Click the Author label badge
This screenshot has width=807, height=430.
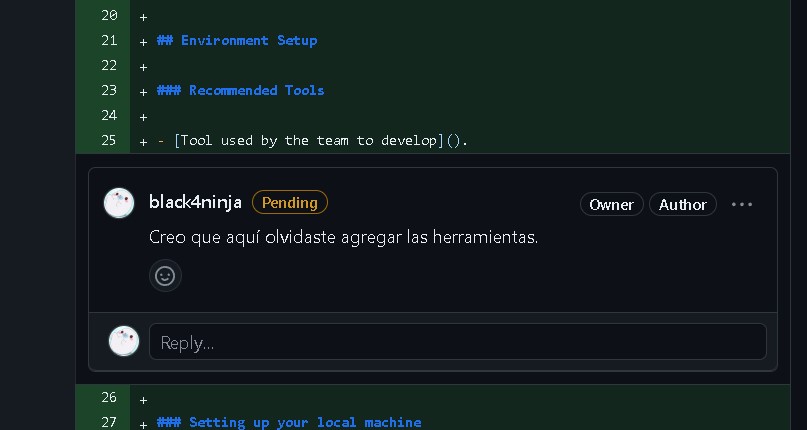pos(683,204)
